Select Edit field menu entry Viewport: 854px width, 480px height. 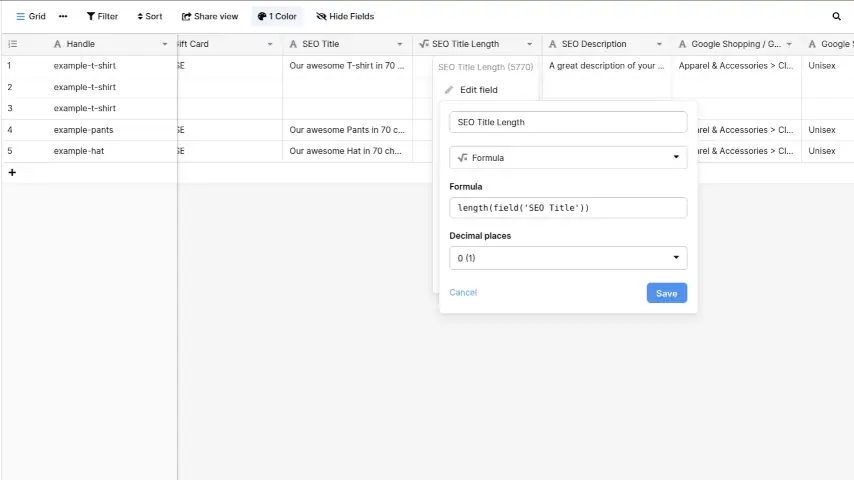(x=478, y=90)
